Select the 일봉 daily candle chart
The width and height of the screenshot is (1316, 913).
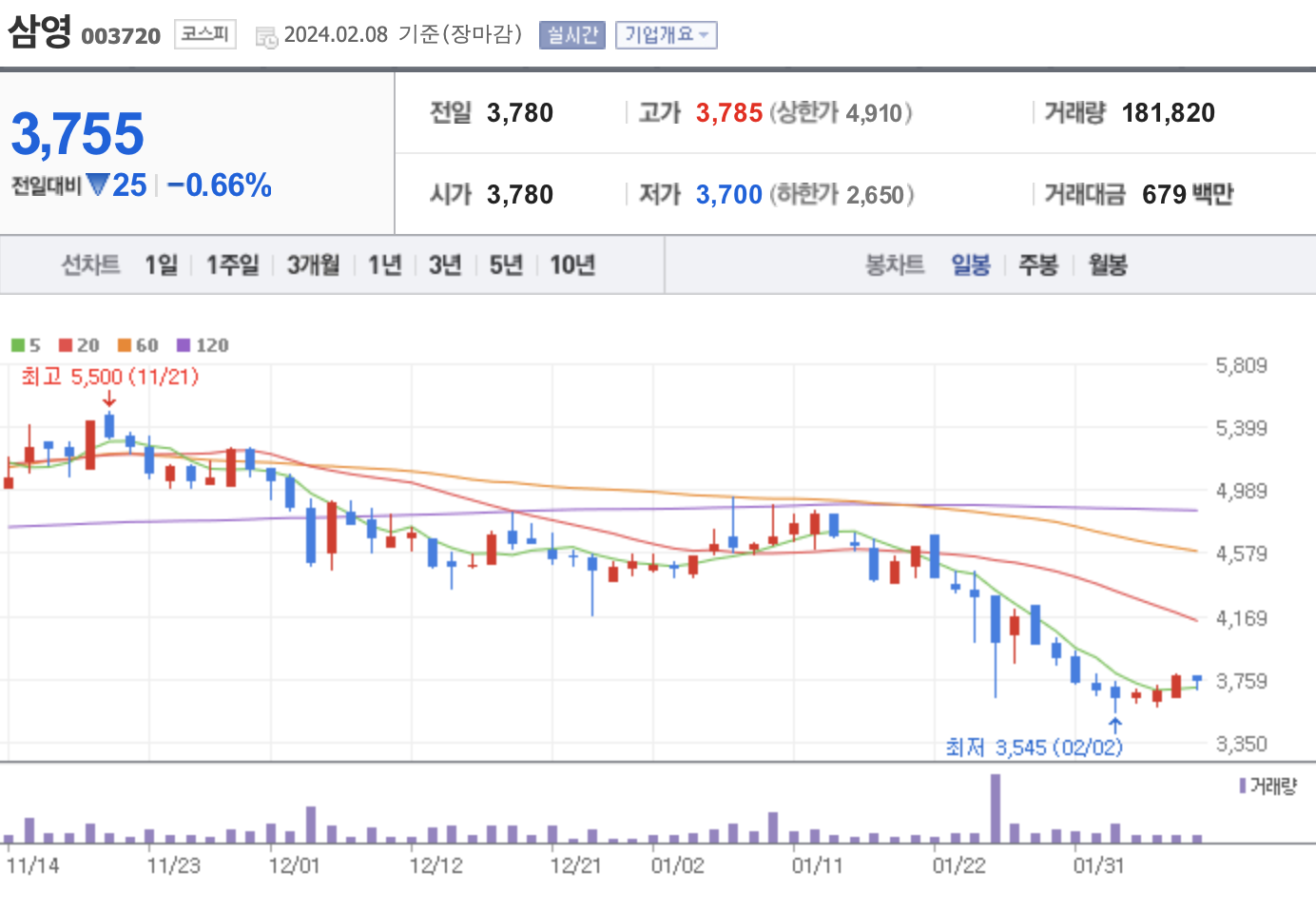[x=971, y=264]
